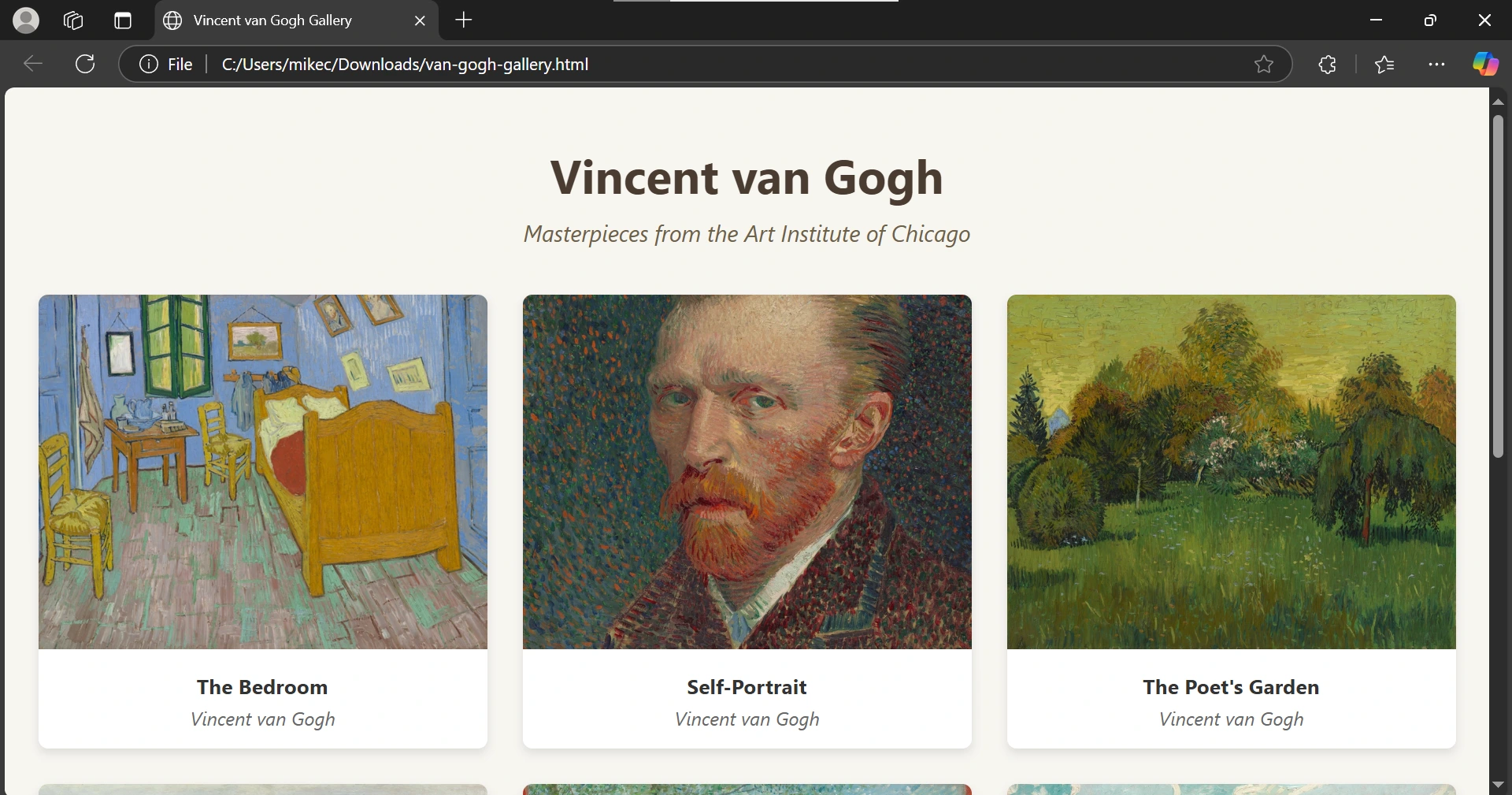The width and height of the screenshot is (1512, 795).
Task: Launch Copilot from the toolbar
Action: click(x=1485, y=64)
